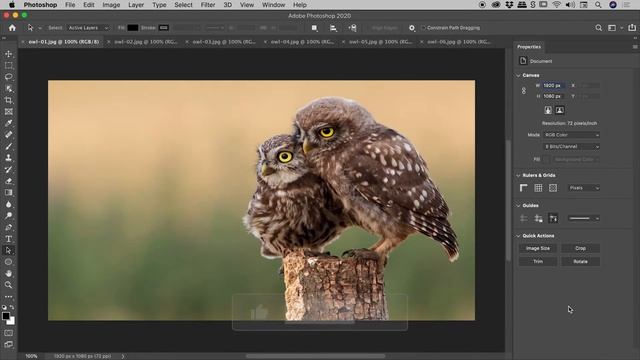Open path arrangement options

352,28
